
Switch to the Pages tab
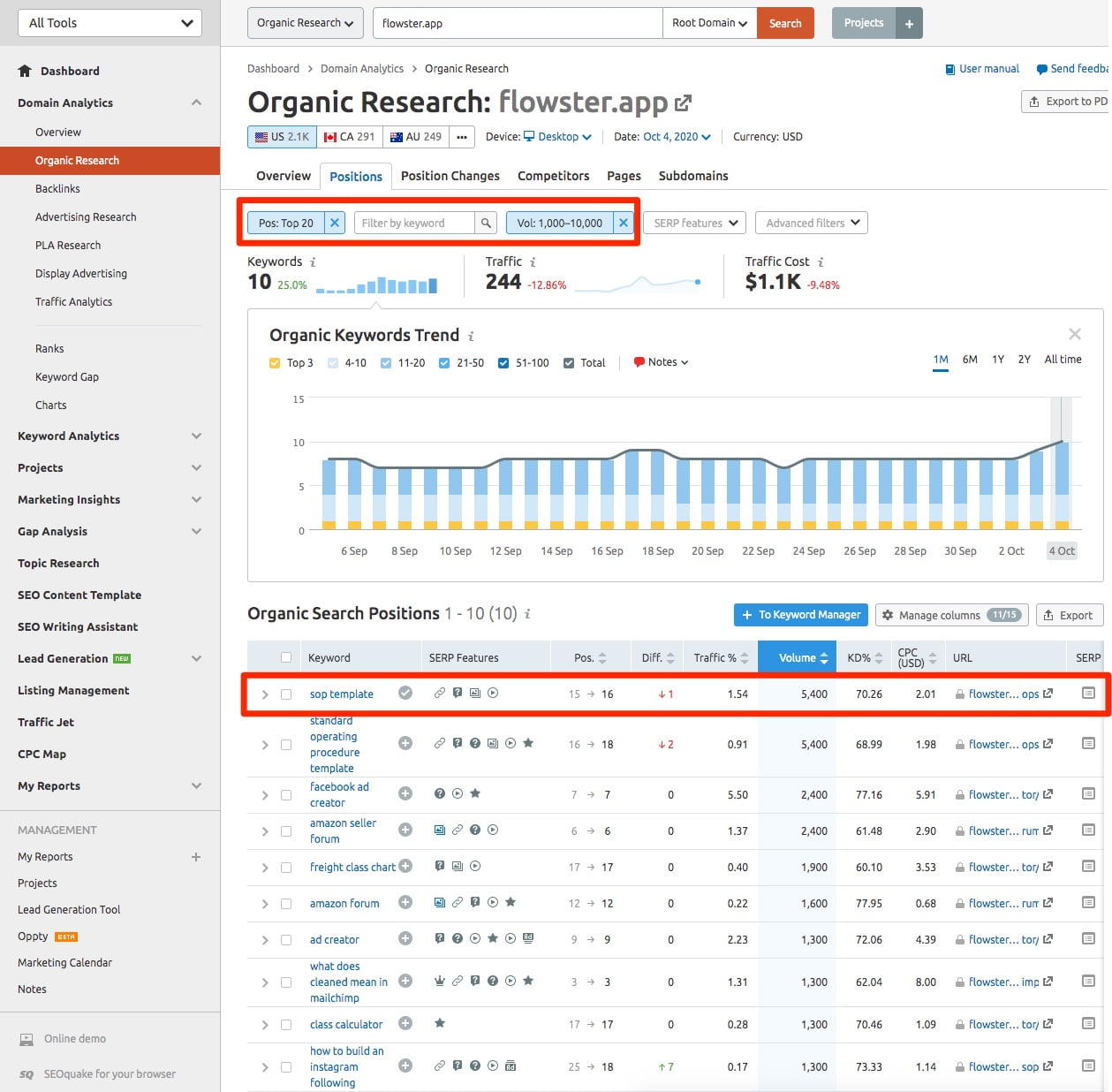point(624,176)
